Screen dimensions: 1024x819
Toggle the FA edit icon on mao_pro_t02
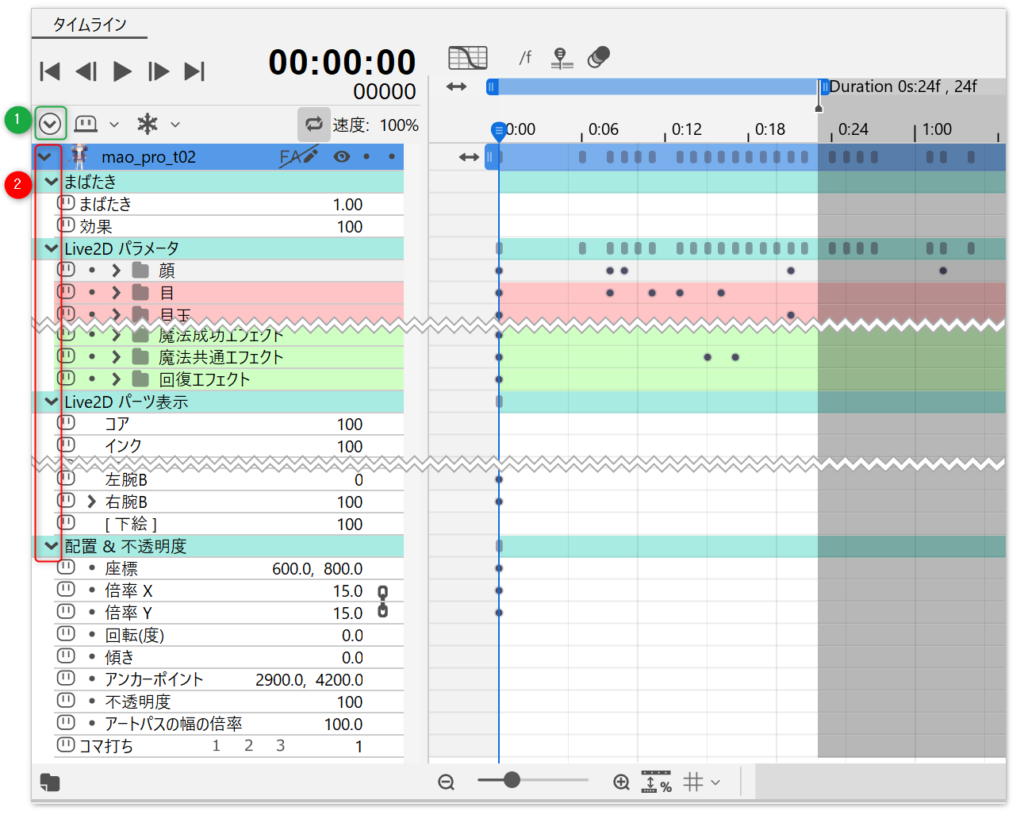pyautogui.click(x=298, y=157)
